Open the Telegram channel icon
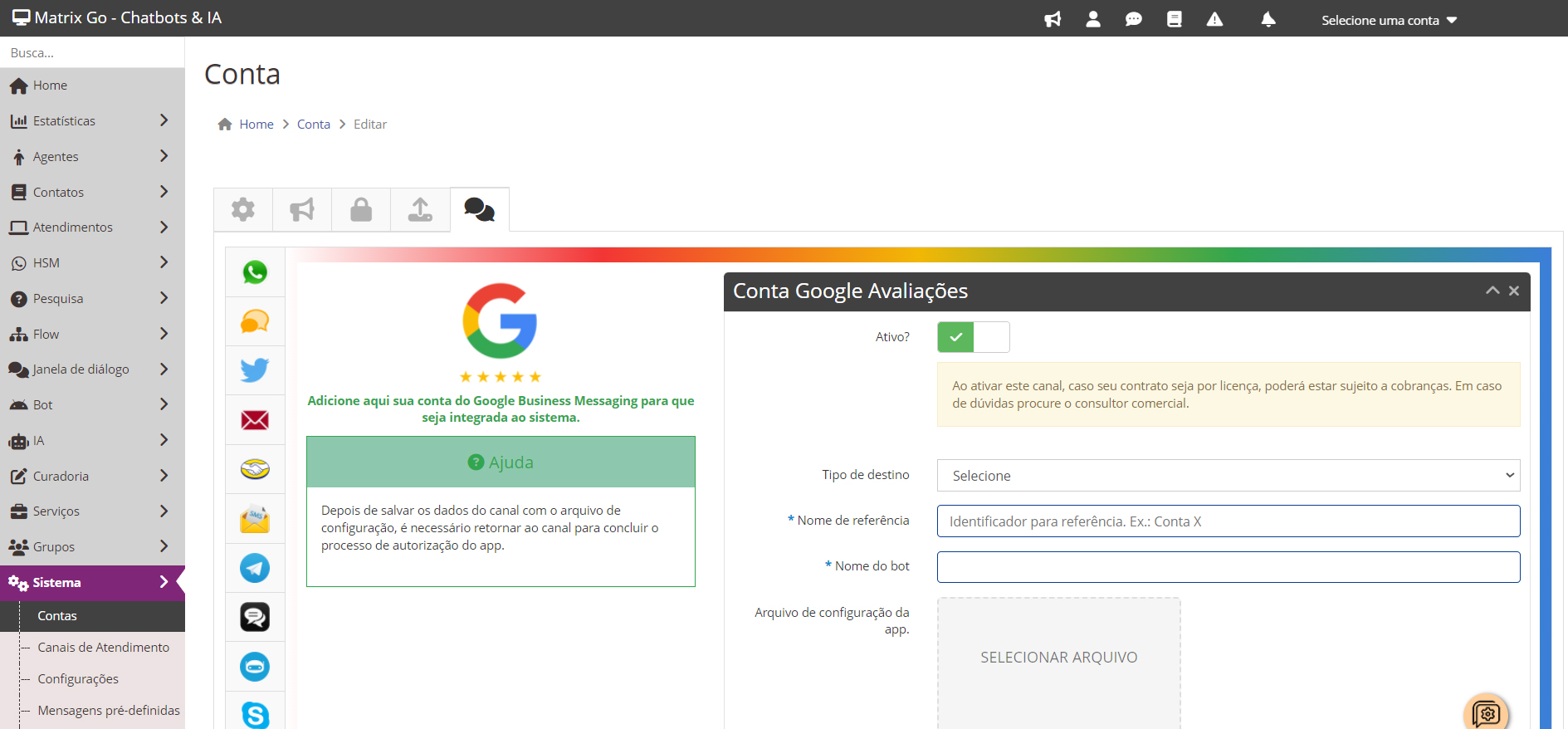The image size is (1568, 729). [x=255, y=568]
